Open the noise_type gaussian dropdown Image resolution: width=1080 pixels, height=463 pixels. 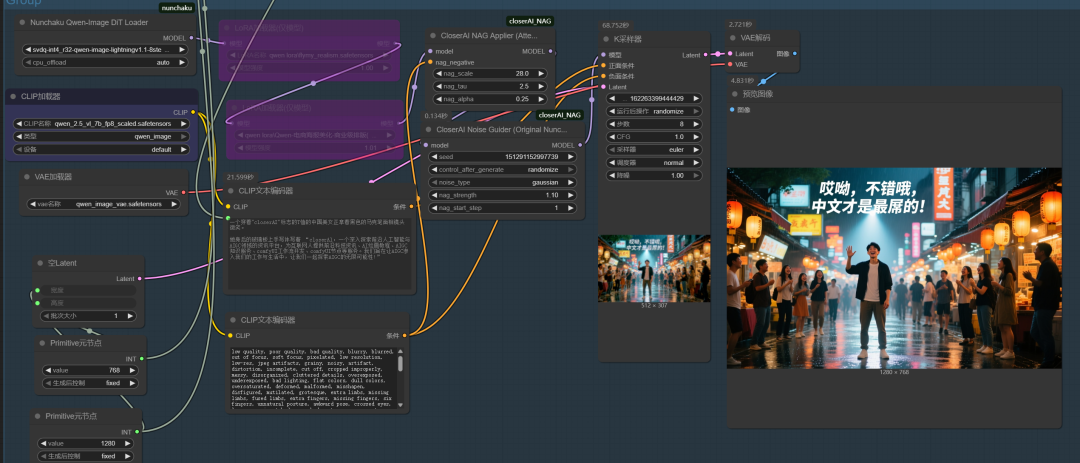502,182
